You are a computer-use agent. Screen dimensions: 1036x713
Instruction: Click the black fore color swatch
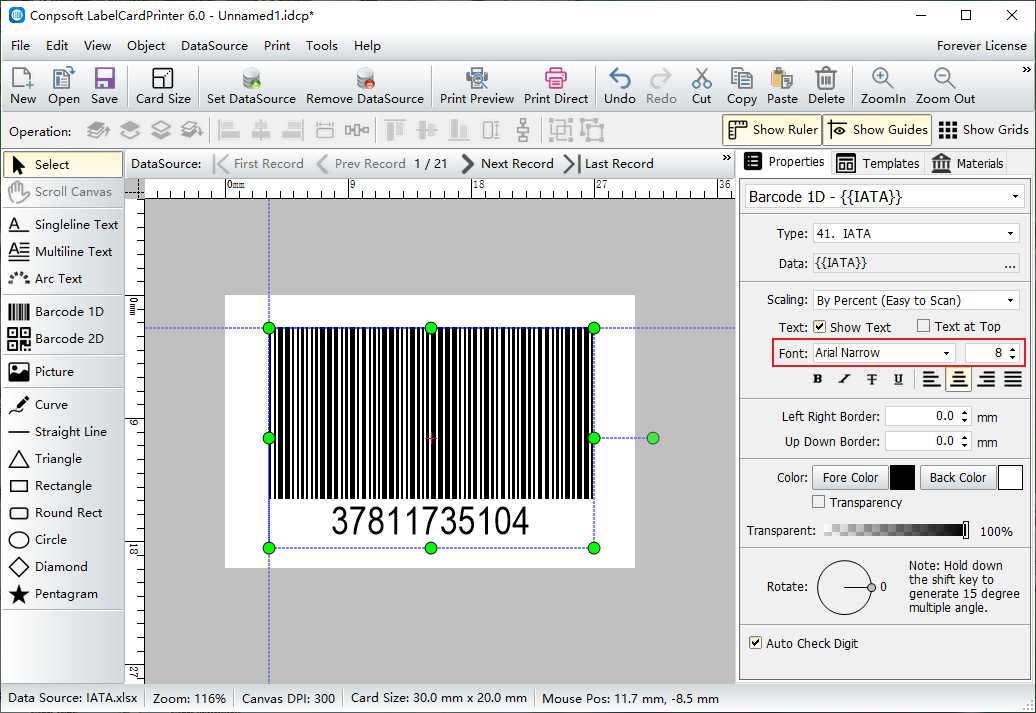902,477
